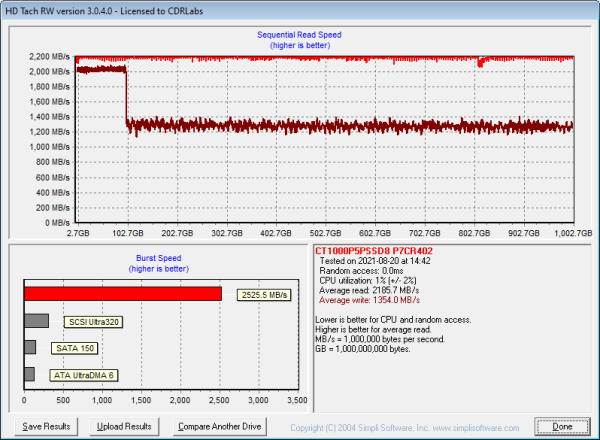This screenshot has width=600, height=440.
Task: Click the gray SCSI Ultra320 bar
Action: pyautogui.click(x=35, y=321)
